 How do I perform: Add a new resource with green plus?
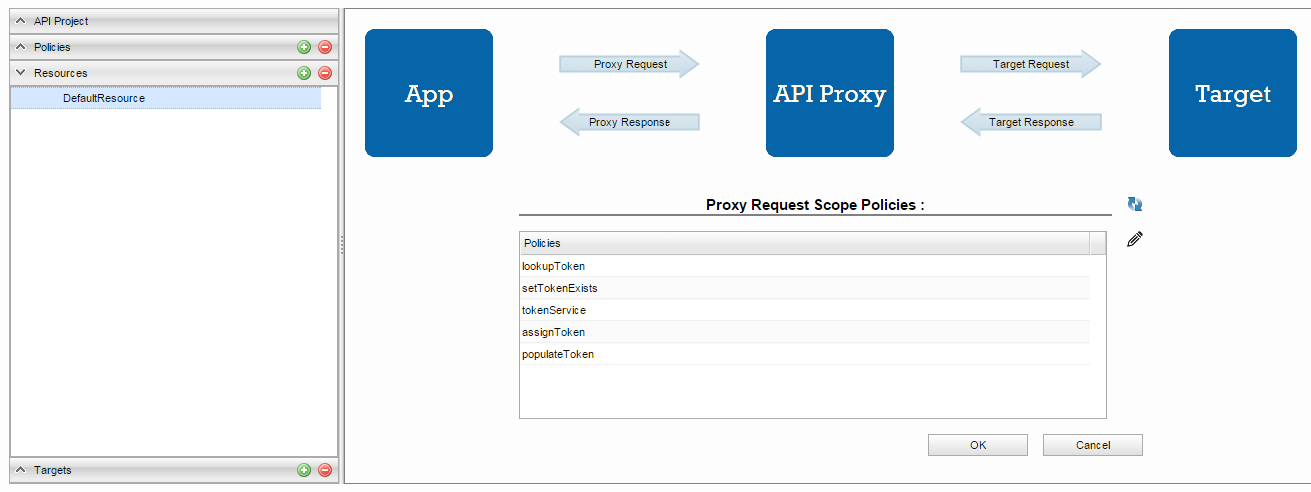click(304, 73)
